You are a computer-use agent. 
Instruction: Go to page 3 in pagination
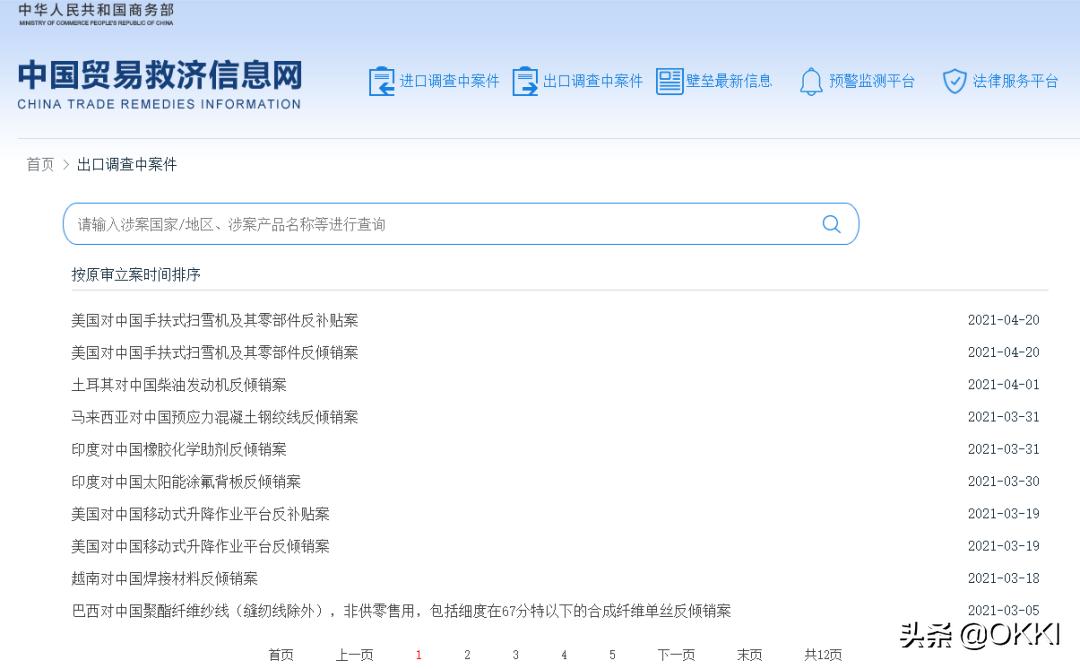click(x=515, y=655)
